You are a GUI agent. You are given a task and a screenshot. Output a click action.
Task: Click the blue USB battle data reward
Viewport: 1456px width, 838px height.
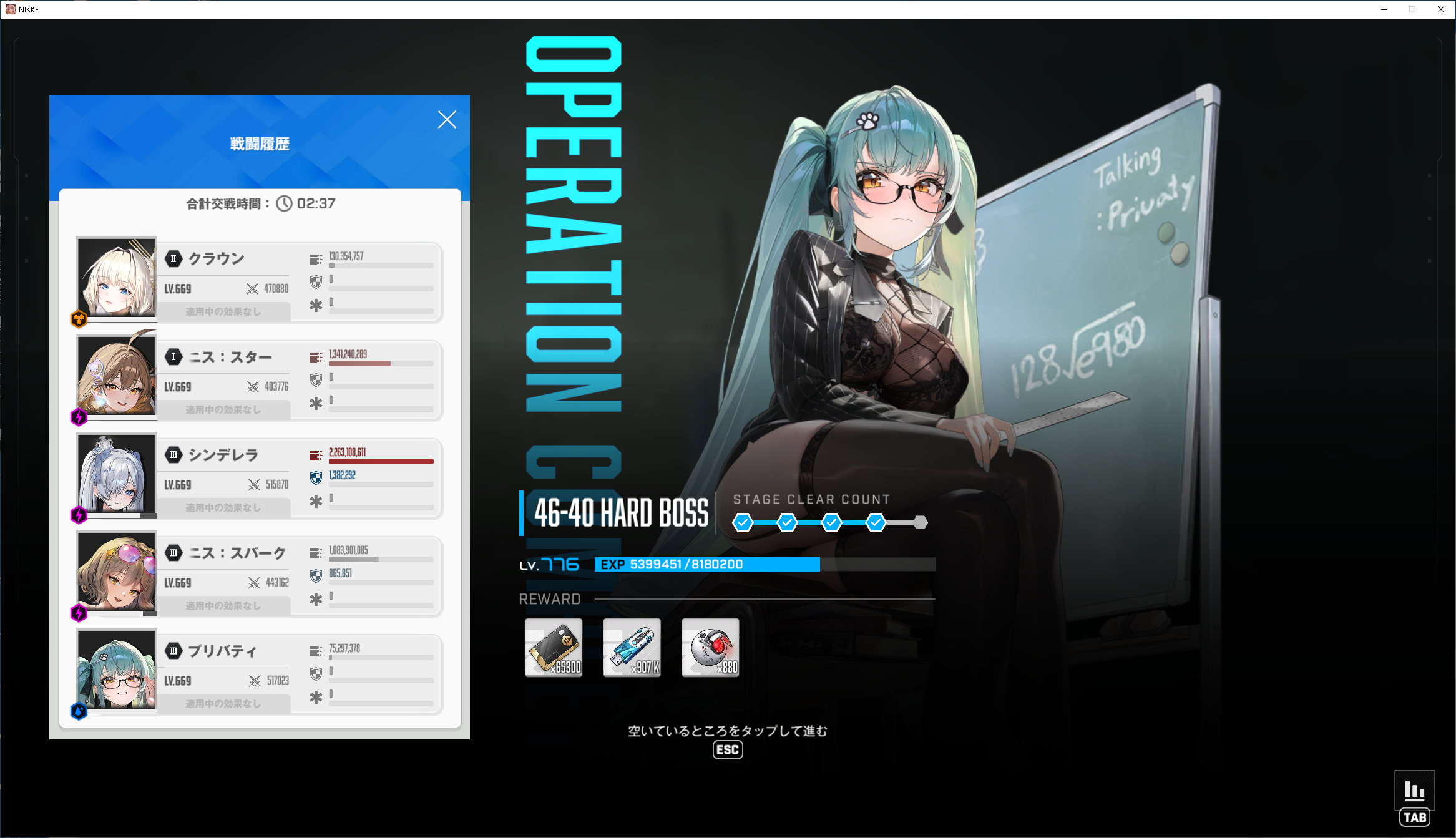(x=632, y=647)
